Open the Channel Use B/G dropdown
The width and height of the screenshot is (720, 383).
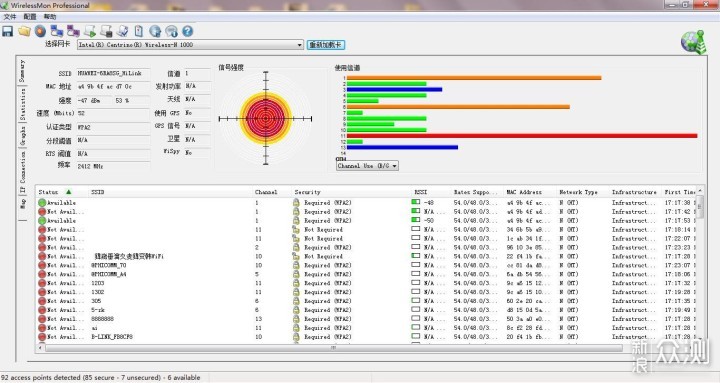(367, 166)
